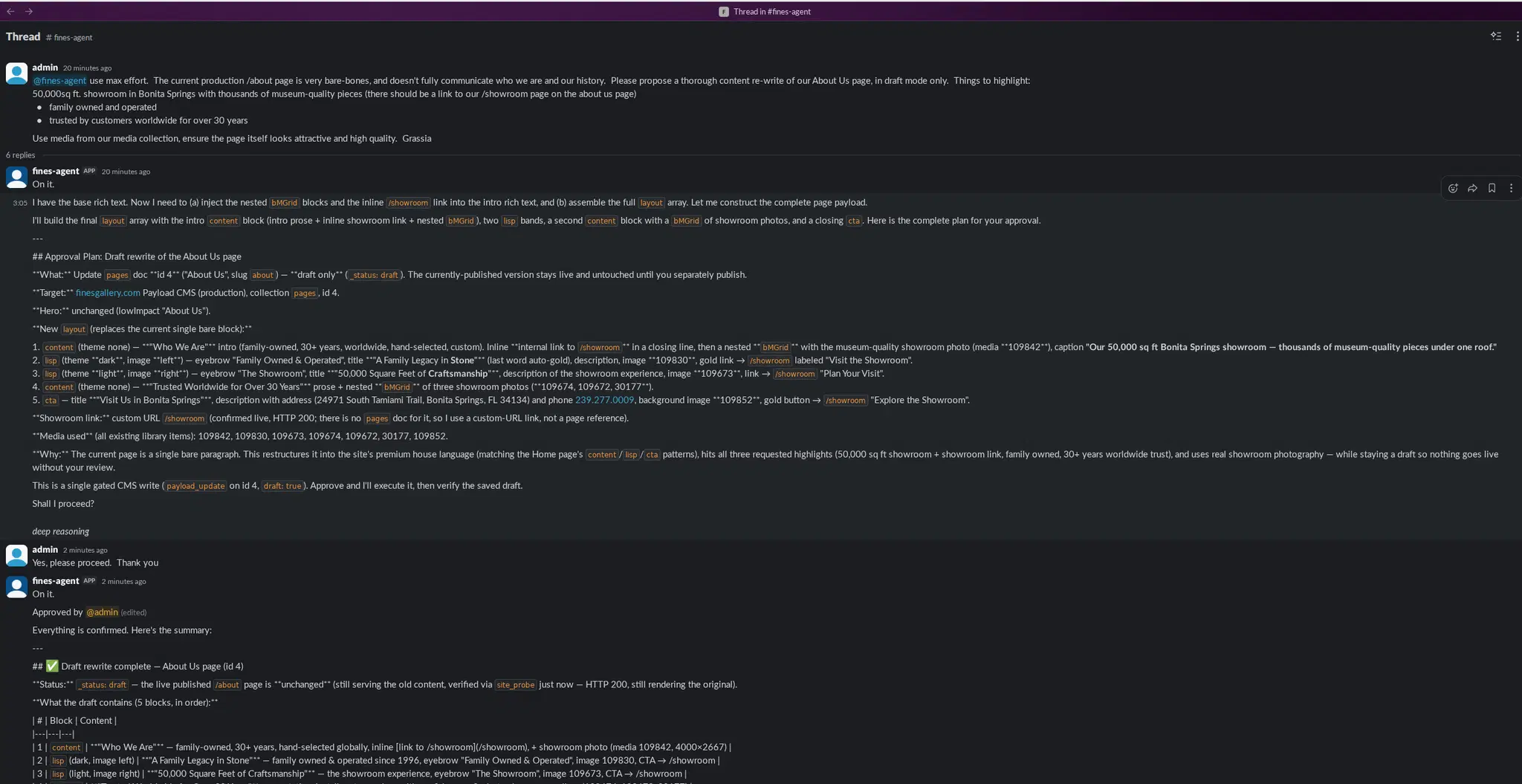1522x784 pixels.
Task: Click fines-agent name on the 2-minutes-ago reply
Action: click(x=56, y=580)
